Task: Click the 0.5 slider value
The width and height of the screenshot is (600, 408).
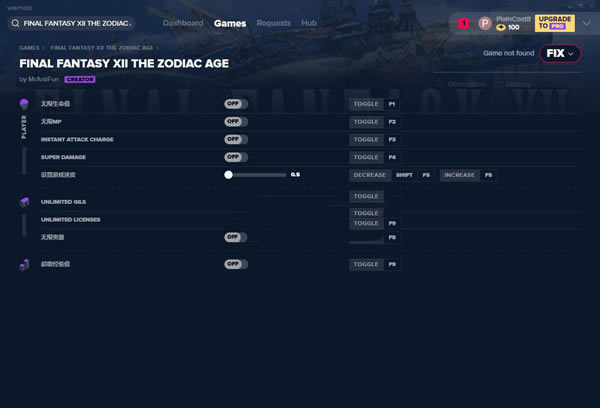Action: click(x=295, y=175)
